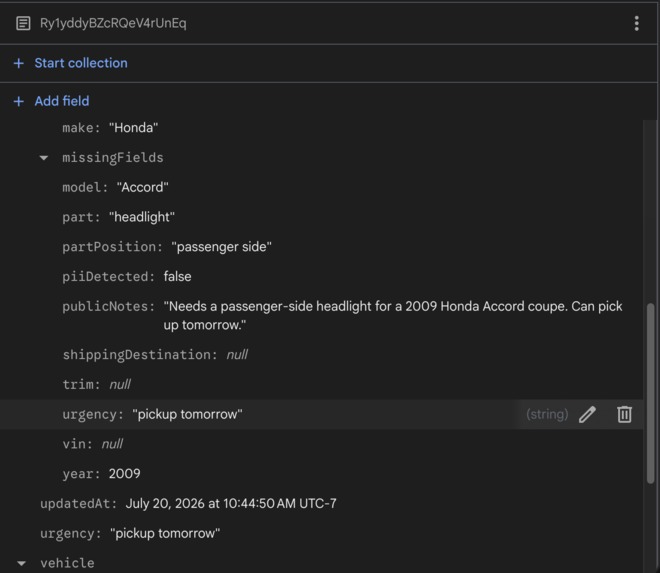Select the partPosition value "passenger side"
This screenshot has height=573, width=660.
[x=221, y=247]
